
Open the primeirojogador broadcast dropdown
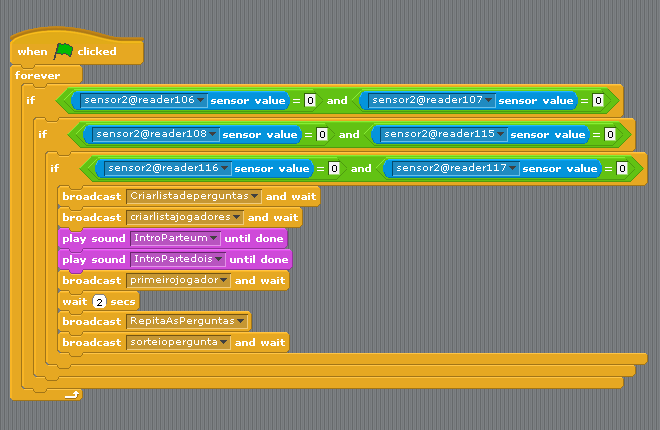pos(225,280)
